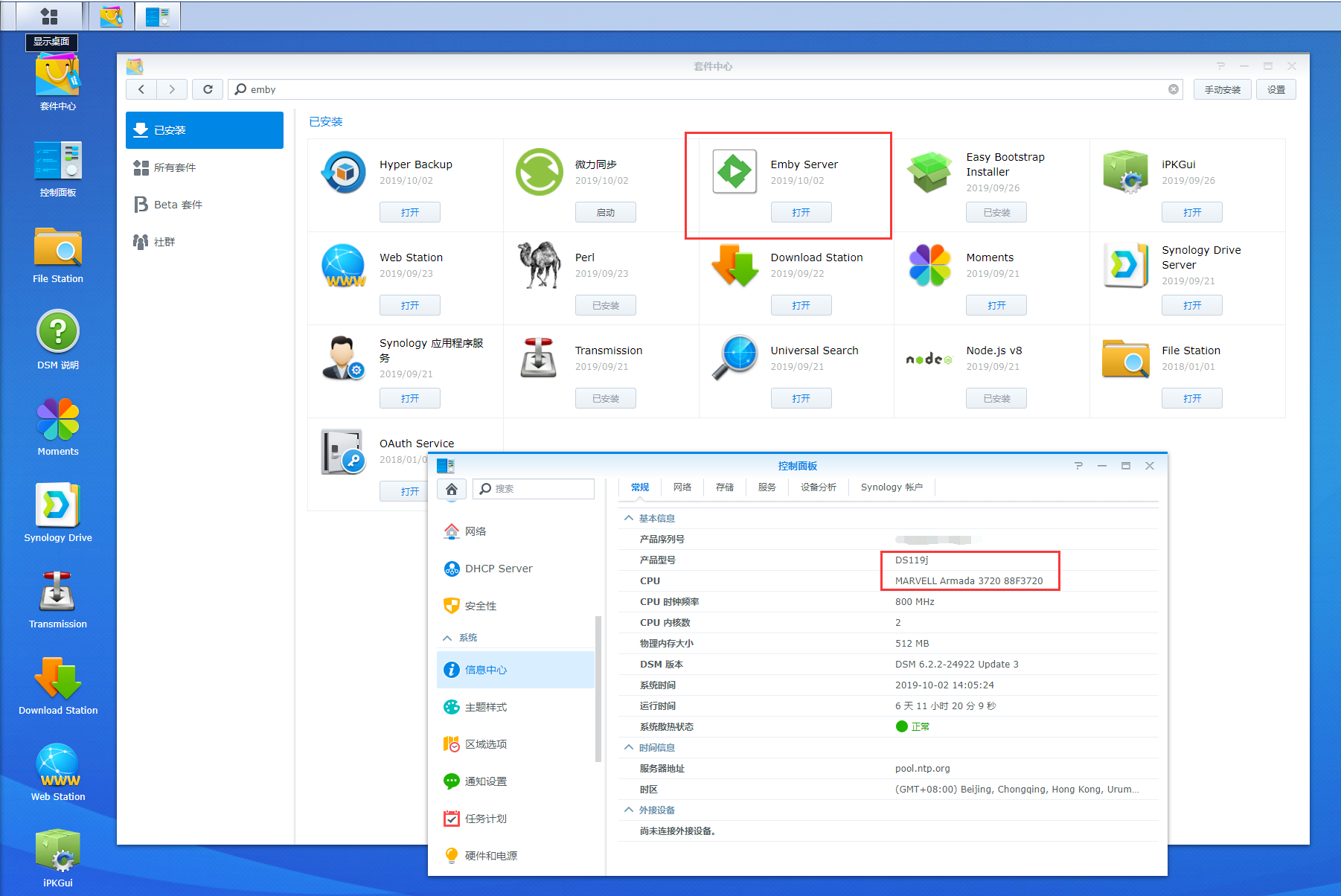Open iPKGui desktop shortcut
The height and width of the screenshot is (896, 1341).
(x=57, y=858)
